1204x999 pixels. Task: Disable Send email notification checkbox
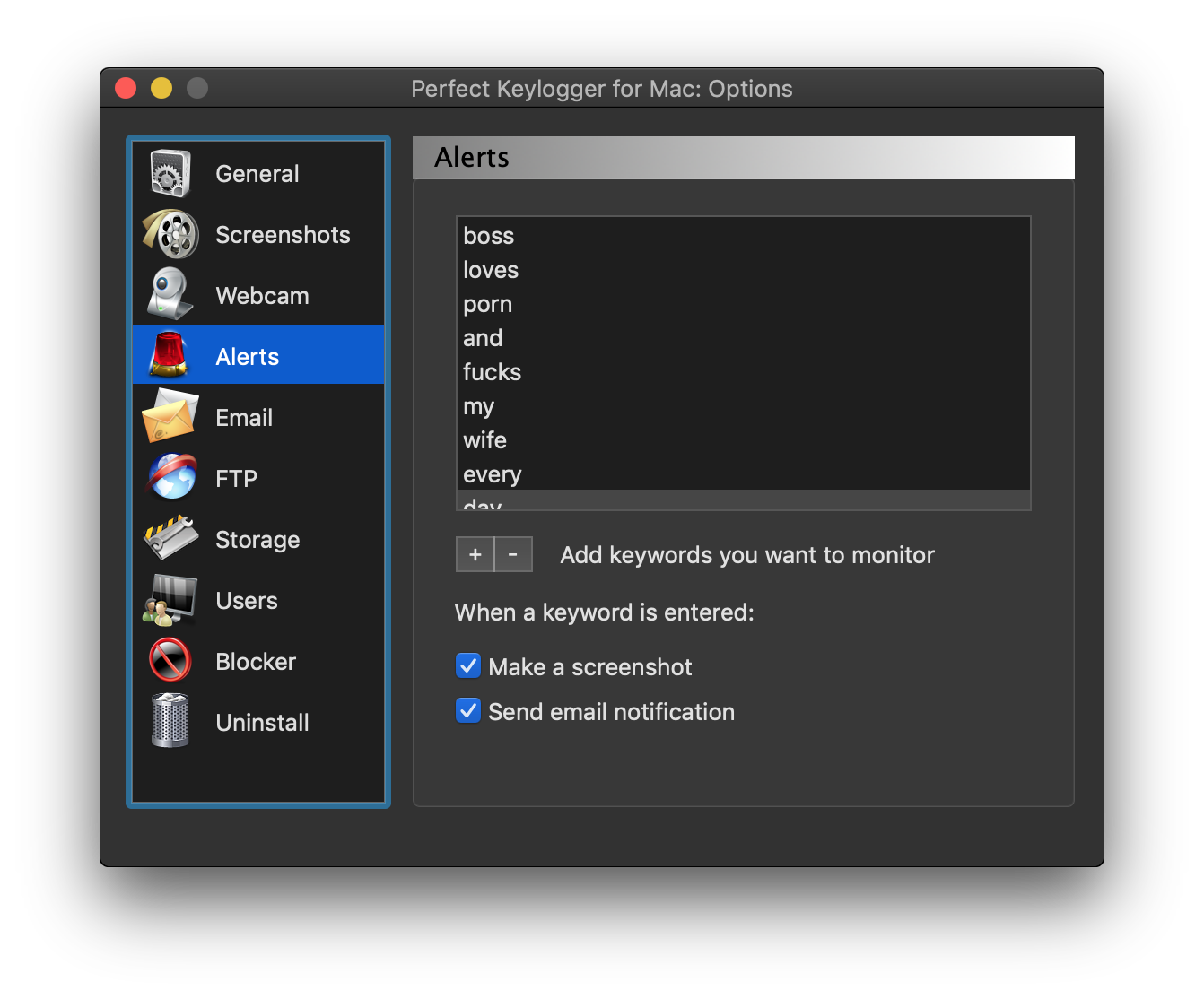coord(468,710)
